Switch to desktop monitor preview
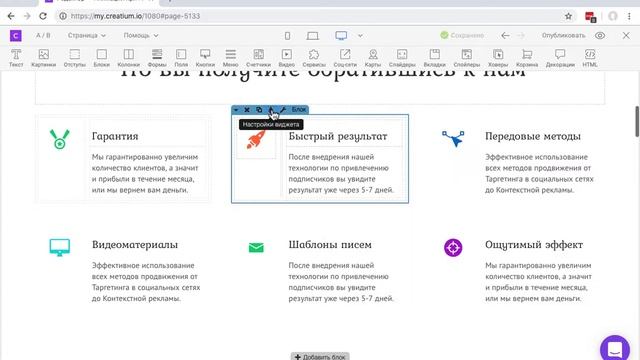Screen dimensions: 640x360 341,36
